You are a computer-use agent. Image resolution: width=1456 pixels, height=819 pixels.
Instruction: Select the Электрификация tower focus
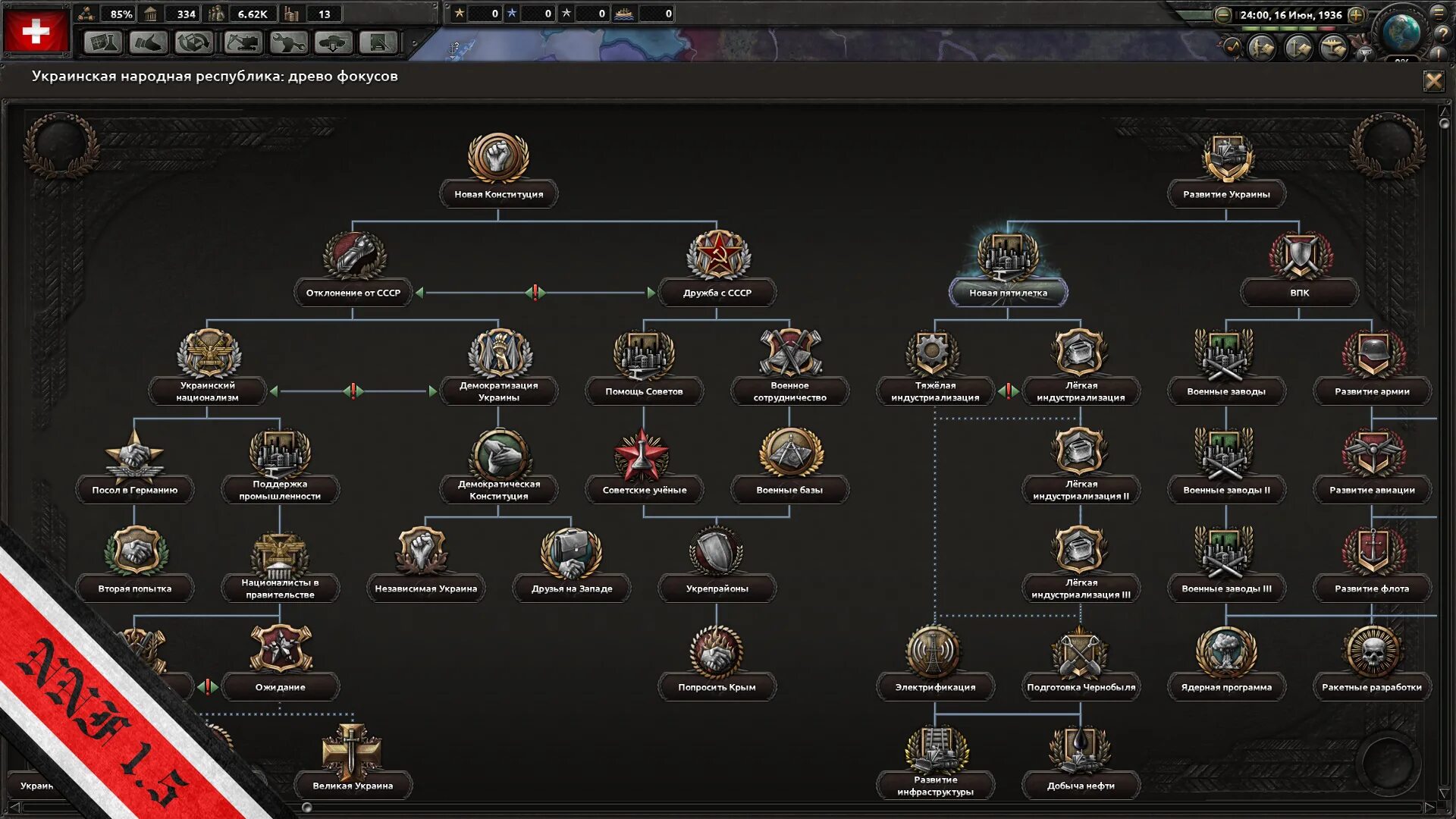[x=935, y=664]
